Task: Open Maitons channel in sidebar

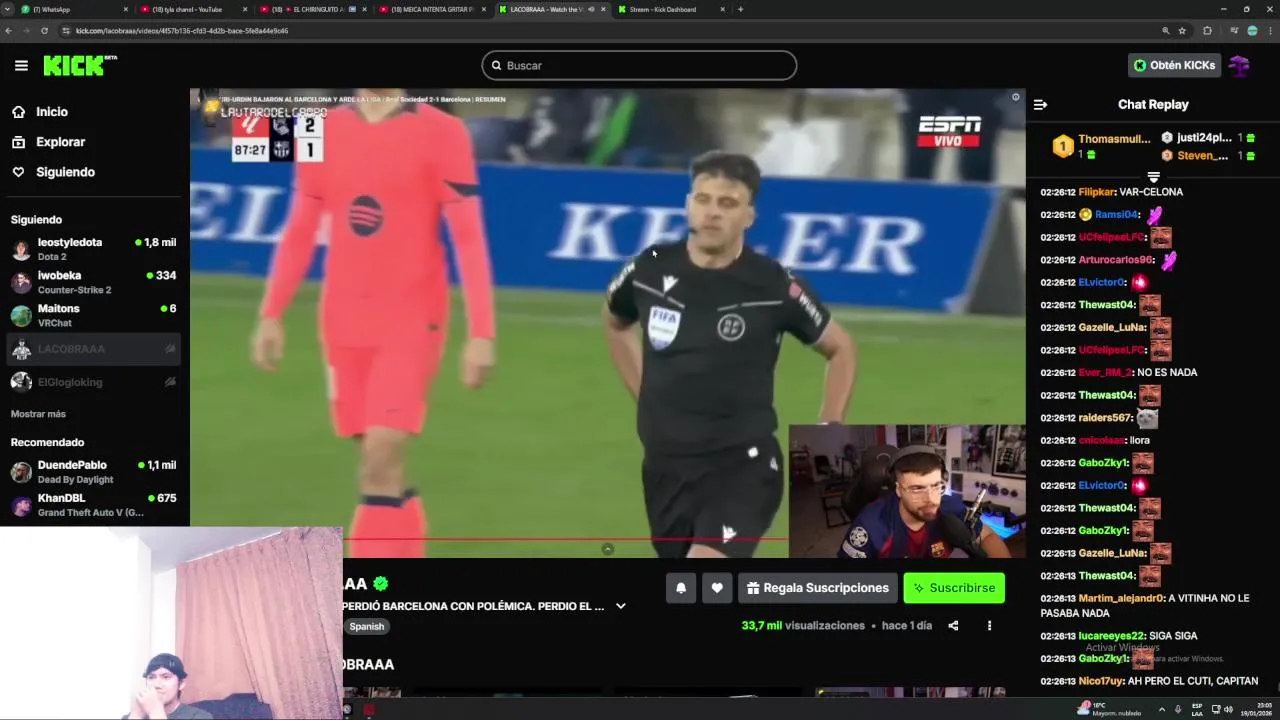Action: [94, 315]
